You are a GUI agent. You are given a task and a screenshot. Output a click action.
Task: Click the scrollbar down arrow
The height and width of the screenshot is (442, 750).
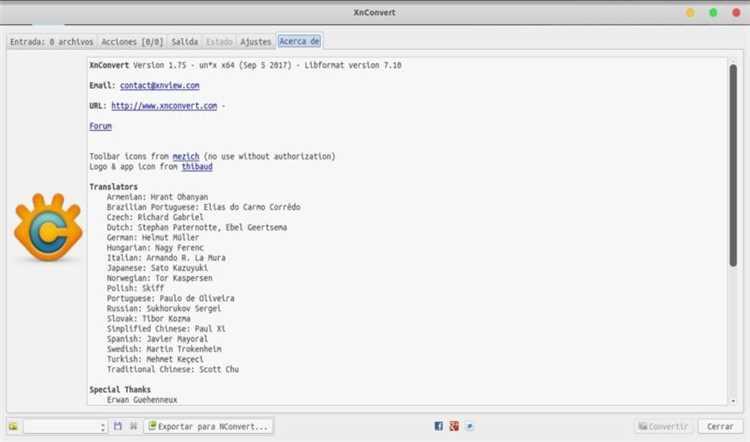tap(733, 401)
